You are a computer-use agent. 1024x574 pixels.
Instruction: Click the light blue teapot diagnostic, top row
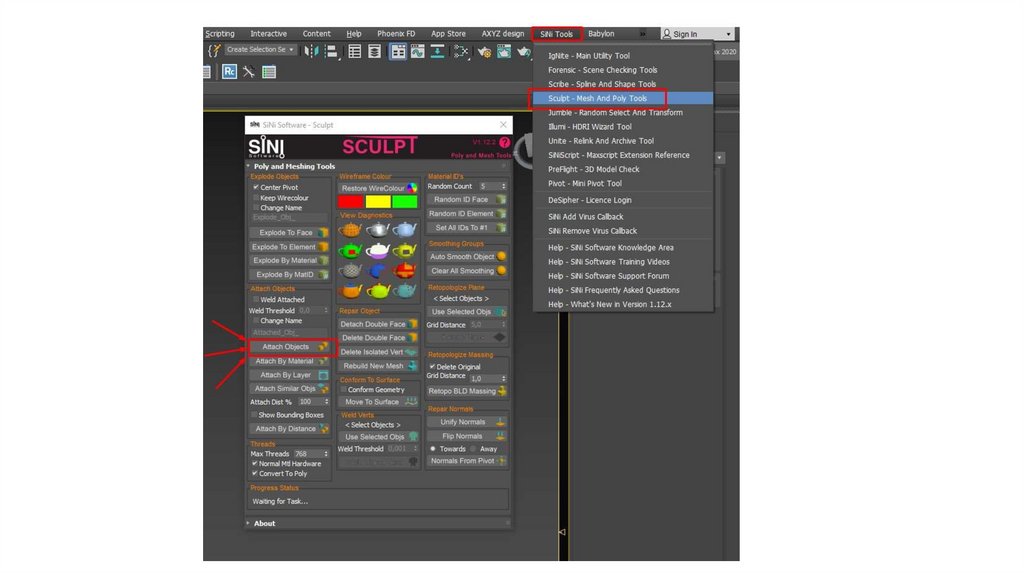coord(404,229)
